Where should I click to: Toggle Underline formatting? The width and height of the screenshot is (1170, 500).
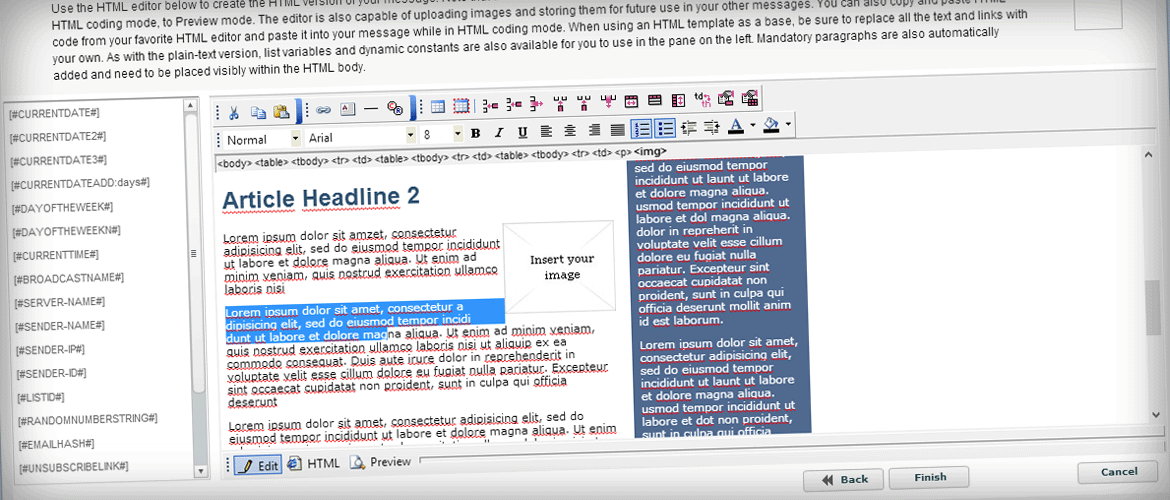pyautogui.click(x=522, y=132)
